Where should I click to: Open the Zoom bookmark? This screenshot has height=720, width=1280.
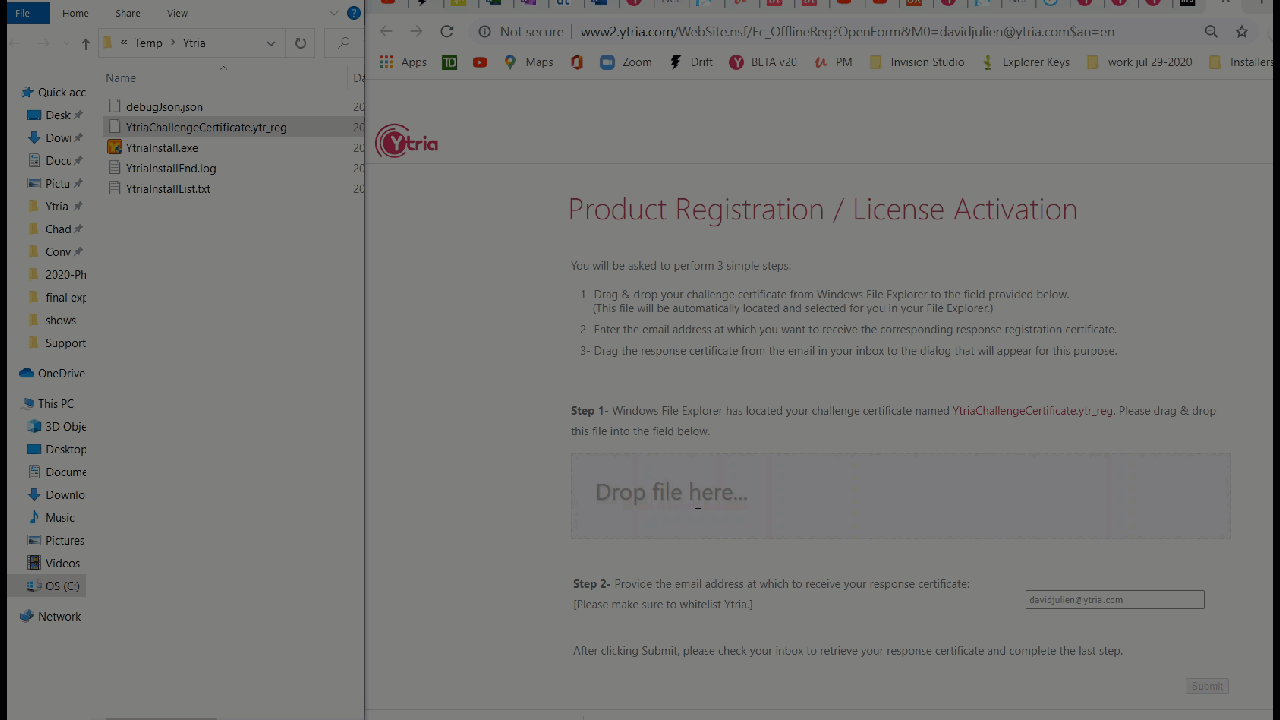pyautogui.click(x=626, y=62)
